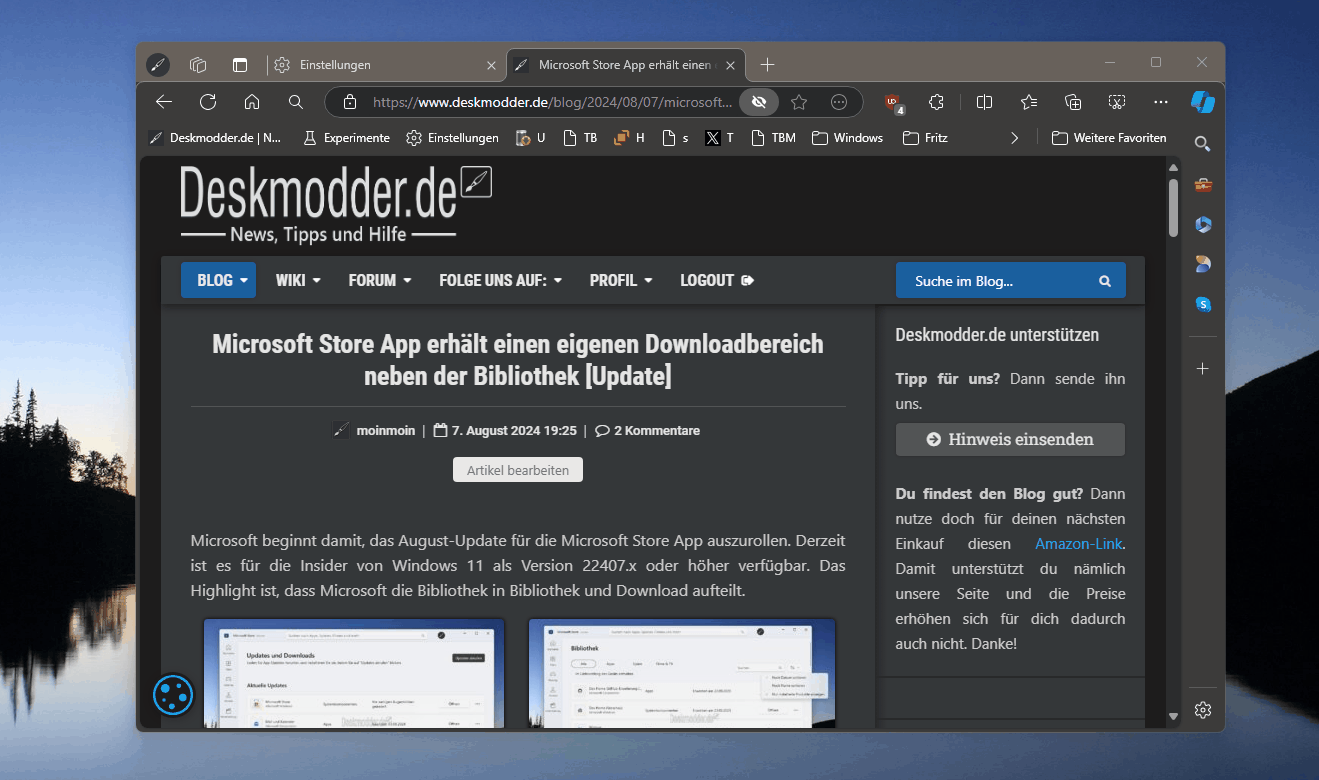Switch to the Einstellungen tab
The width and height of the screenshot is (1319, 780).
(385, 65)
